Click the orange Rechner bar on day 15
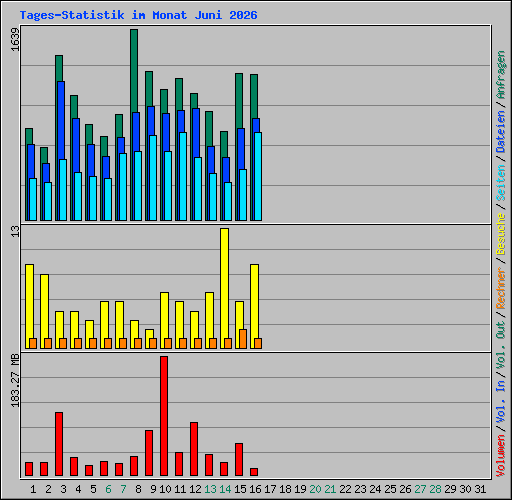Viewport: 512px width, 500px height. pyautogui.click(x=243, y=339)
